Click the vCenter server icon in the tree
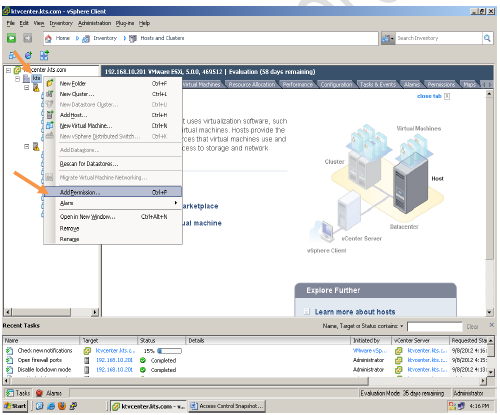Image resolution: width=500 pixels, height=415 pixels. point(17,70)
